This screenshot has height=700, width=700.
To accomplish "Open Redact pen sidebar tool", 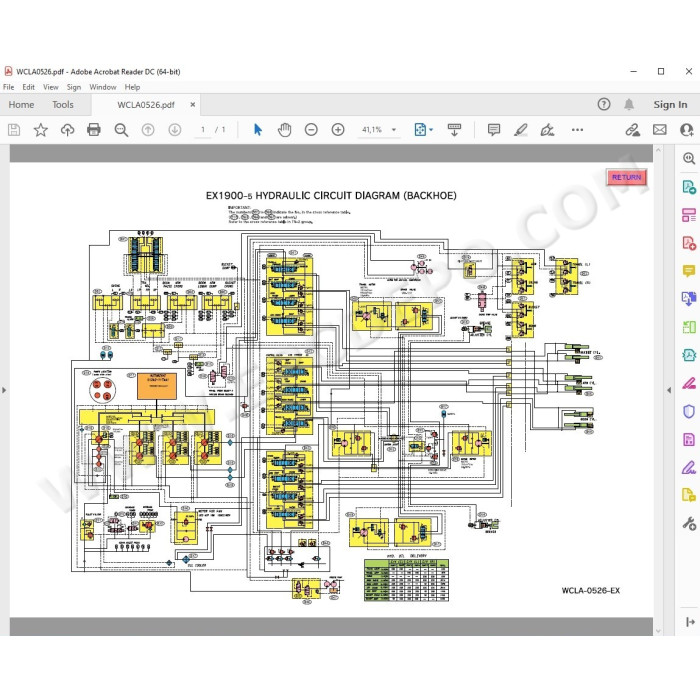I will point(689,383).
